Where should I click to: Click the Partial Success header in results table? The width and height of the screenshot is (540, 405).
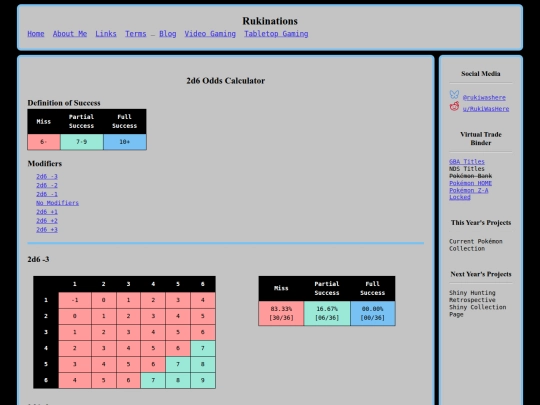(327, 289)
